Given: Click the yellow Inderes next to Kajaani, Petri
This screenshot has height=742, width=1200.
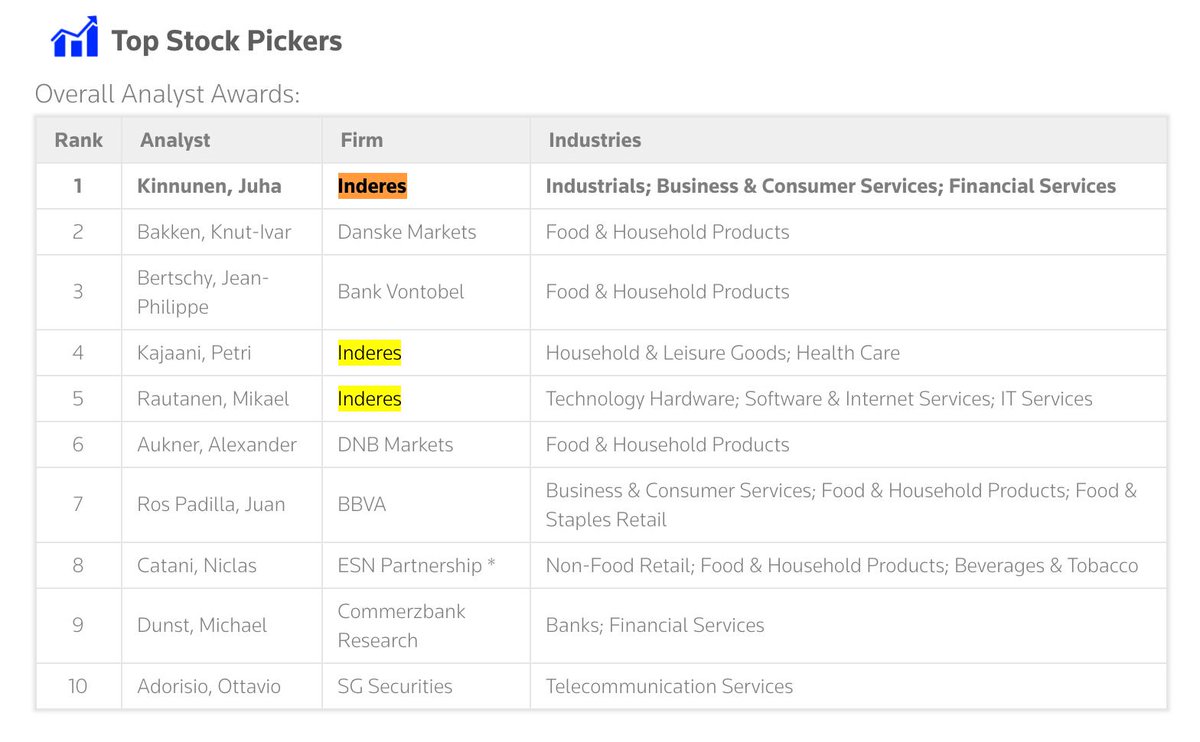Looking at the screenshot, I should coord(369,353).
